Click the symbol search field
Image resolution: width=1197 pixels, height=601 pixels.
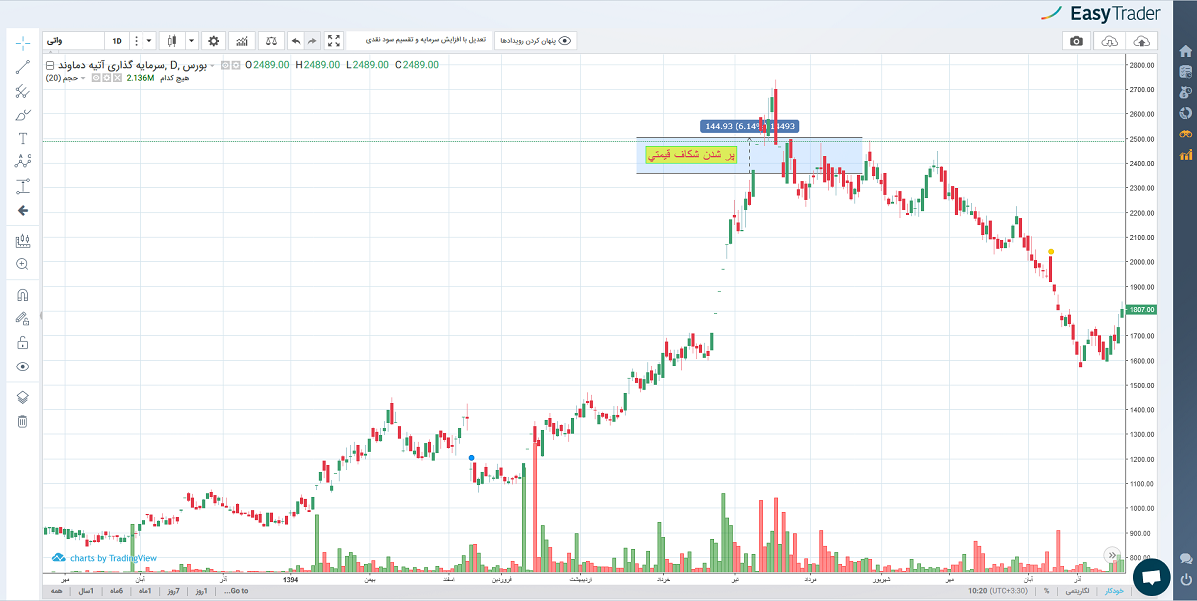(x=73, y=41)
